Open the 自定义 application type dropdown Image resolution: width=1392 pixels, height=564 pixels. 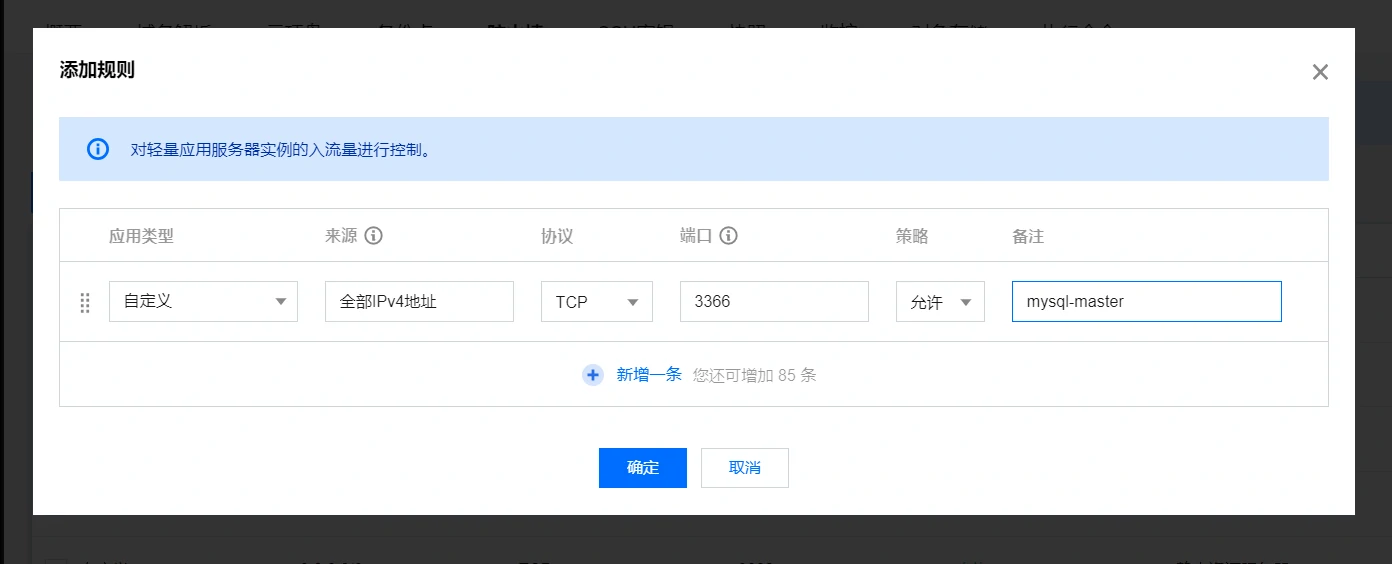[203, 301]
